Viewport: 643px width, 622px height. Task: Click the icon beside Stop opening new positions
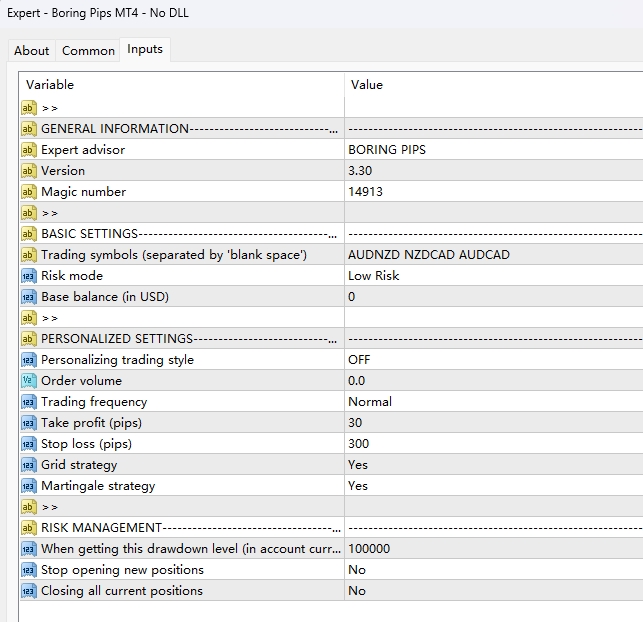pos(29,570)
